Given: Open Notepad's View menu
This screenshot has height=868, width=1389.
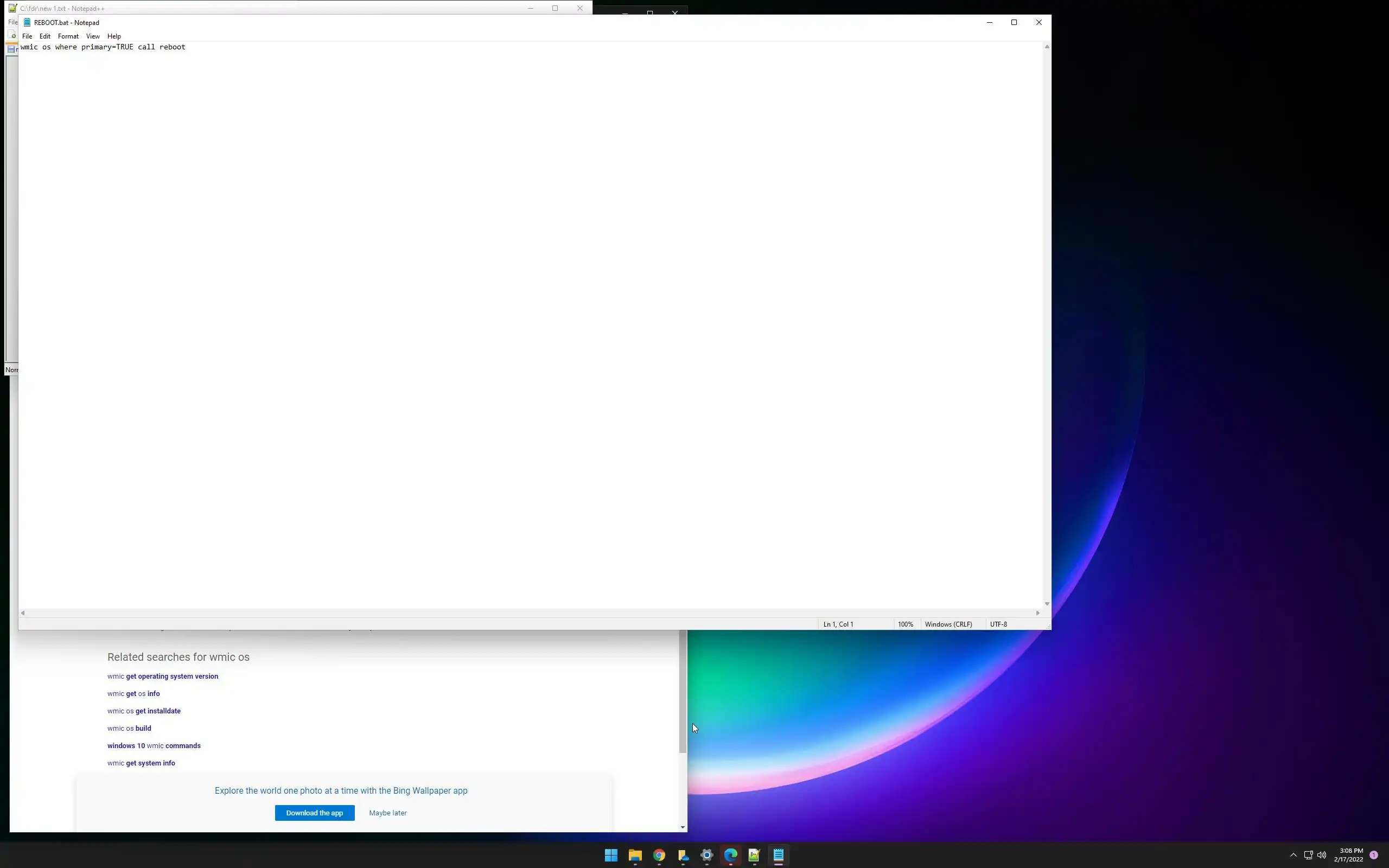Looking at the screenshot, I should (92, 36).
